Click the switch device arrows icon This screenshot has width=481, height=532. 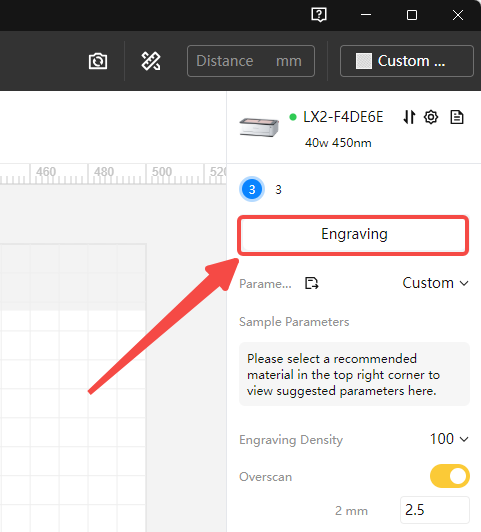click(409, 117)
